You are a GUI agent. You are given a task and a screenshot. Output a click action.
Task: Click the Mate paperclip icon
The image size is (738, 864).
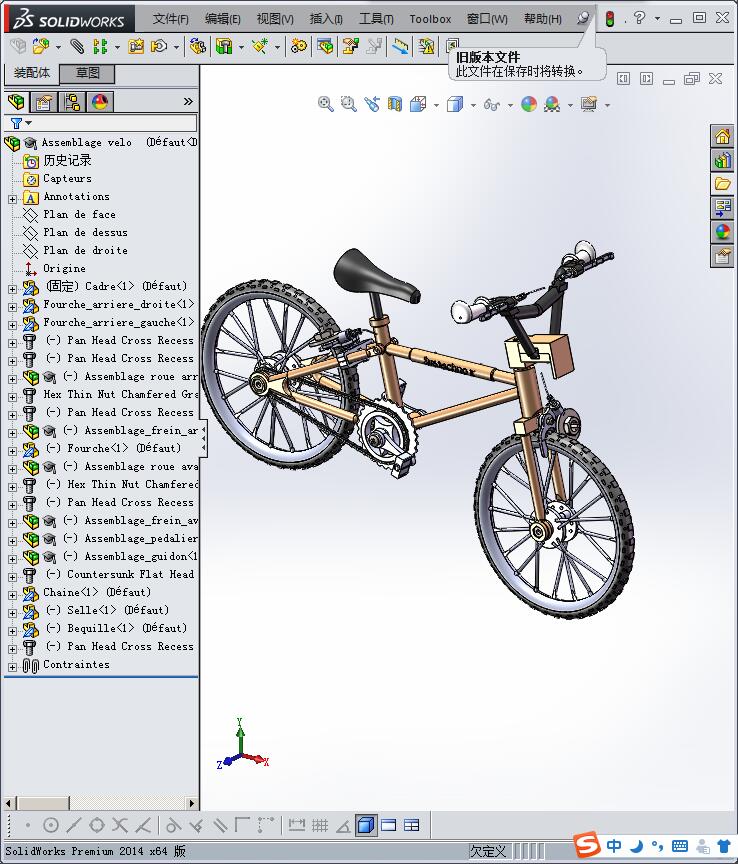coord(77,46)
